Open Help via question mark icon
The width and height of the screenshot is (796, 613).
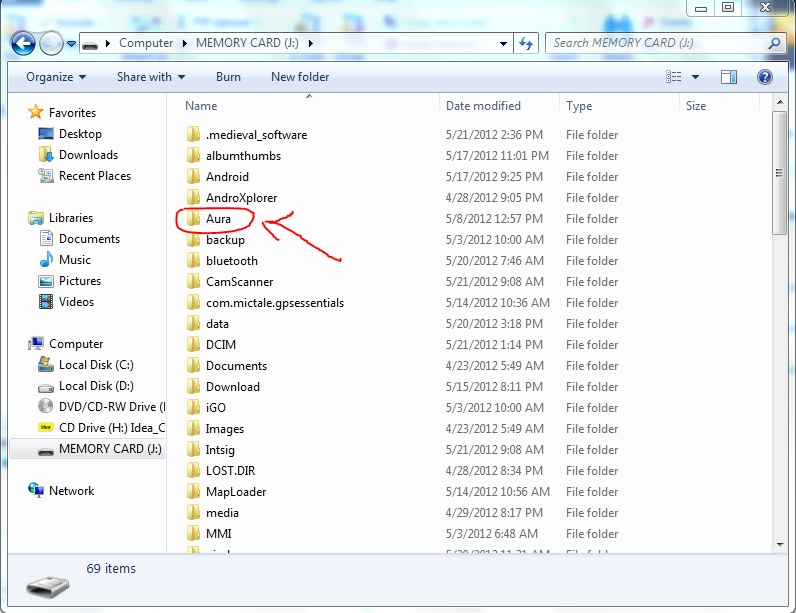[x=765, y=77]
